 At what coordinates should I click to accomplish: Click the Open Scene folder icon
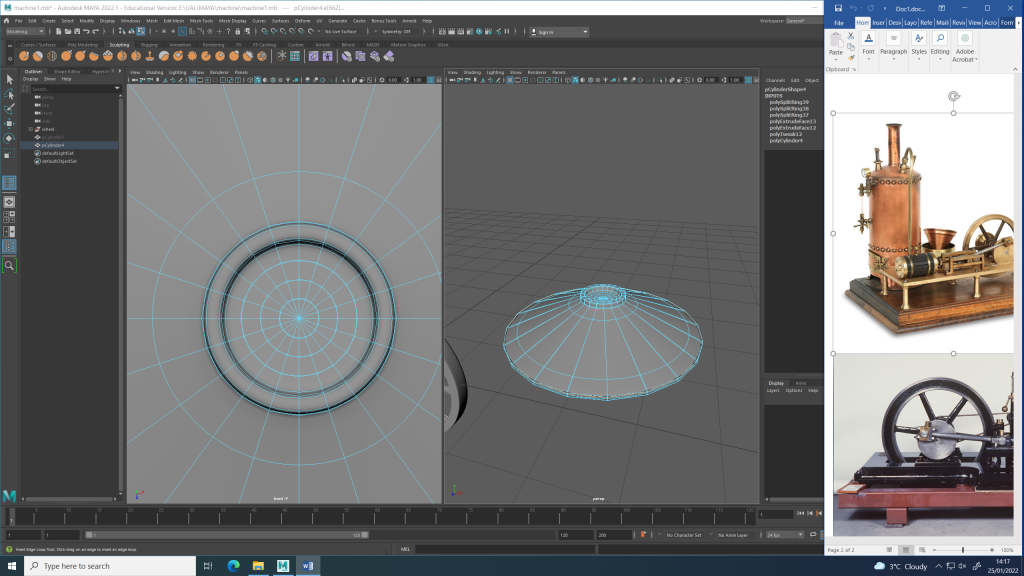pyautogui.click(x=68, y=31)
